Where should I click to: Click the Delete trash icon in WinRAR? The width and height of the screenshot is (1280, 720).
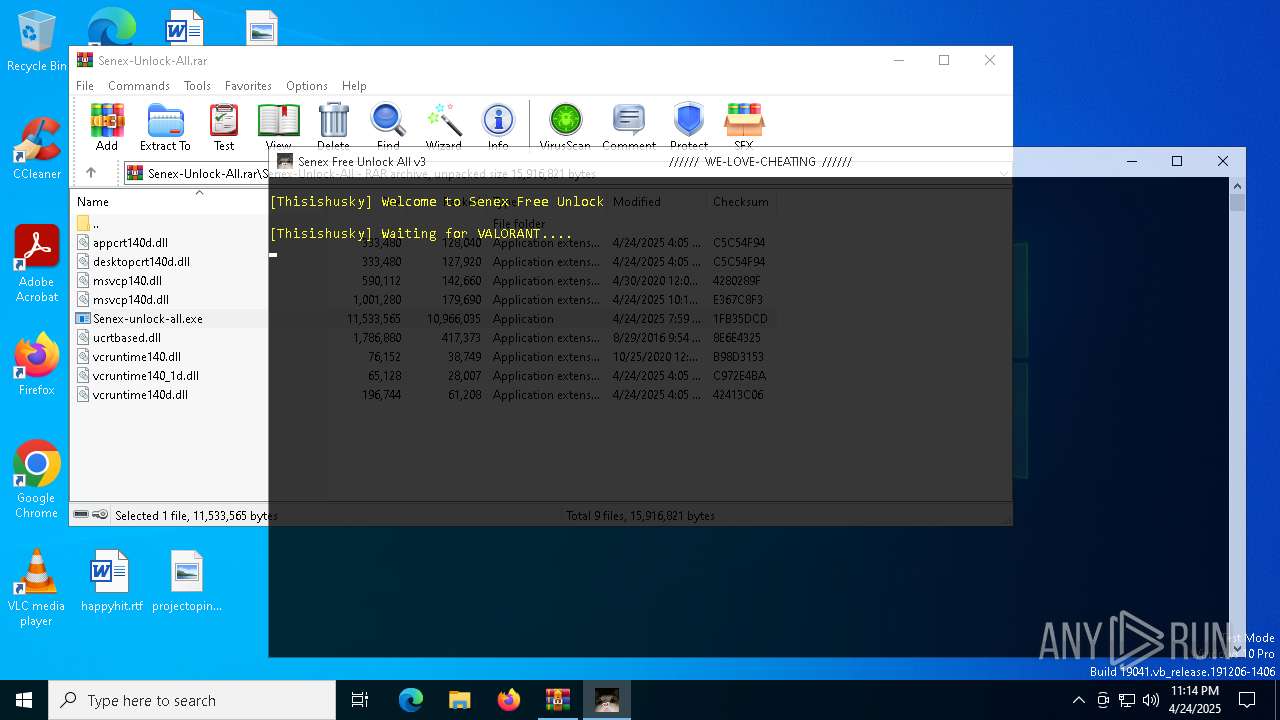point(333,126)
